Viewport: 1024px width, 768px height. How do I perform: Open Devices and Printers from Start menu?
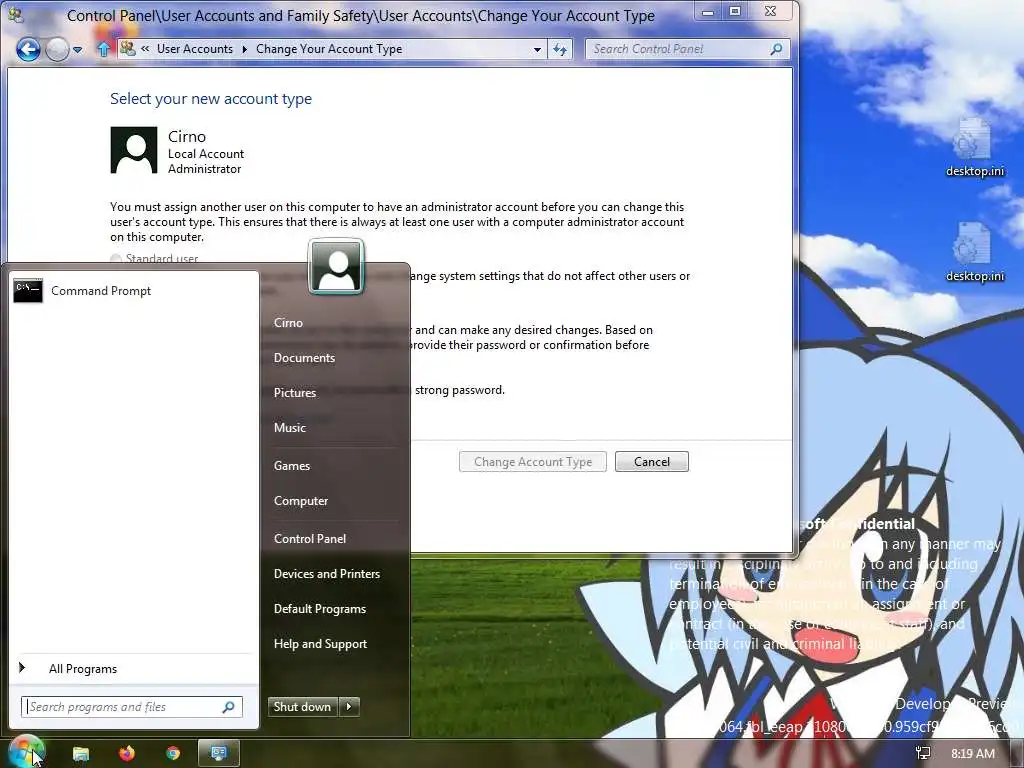(327, 574)
